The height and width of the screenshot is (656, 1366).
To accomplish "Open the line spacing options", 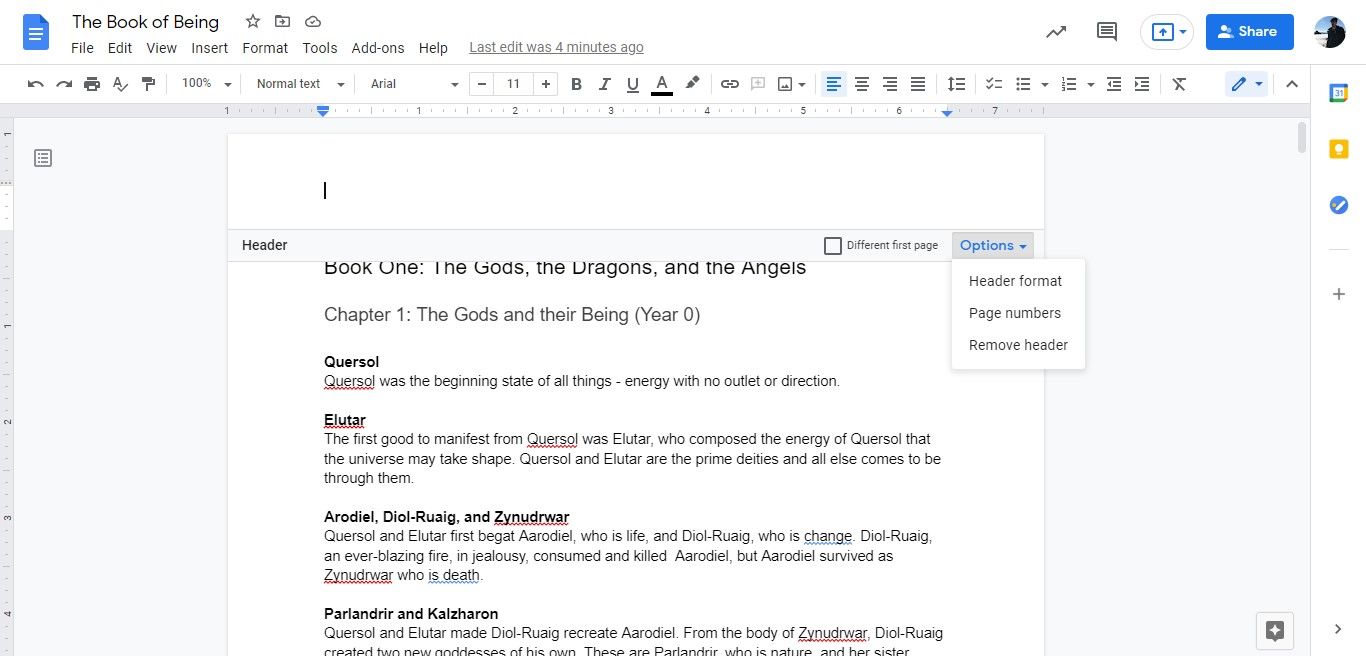I will click(x=956, y=84).
